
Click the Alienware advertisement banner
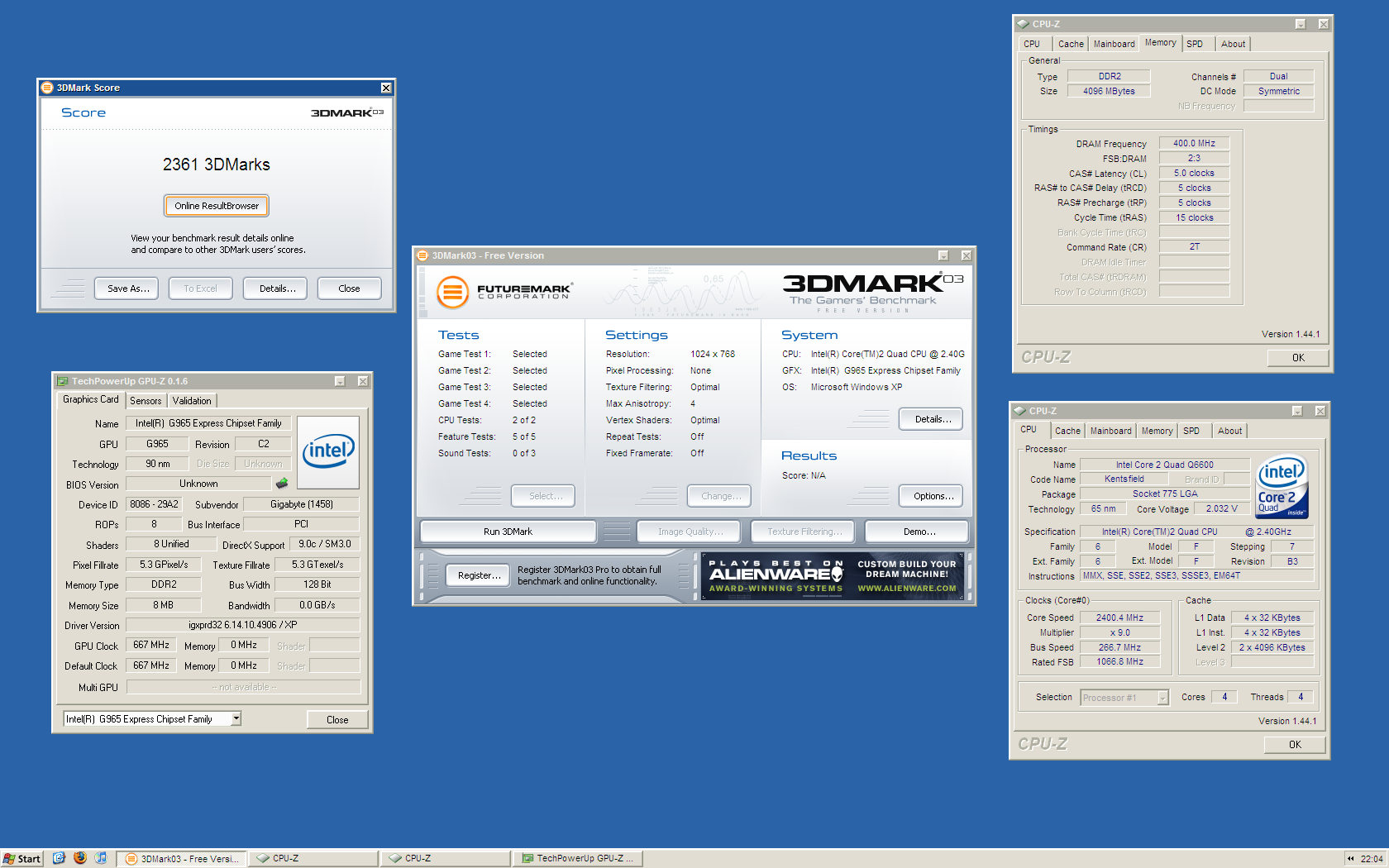point(833,575)
